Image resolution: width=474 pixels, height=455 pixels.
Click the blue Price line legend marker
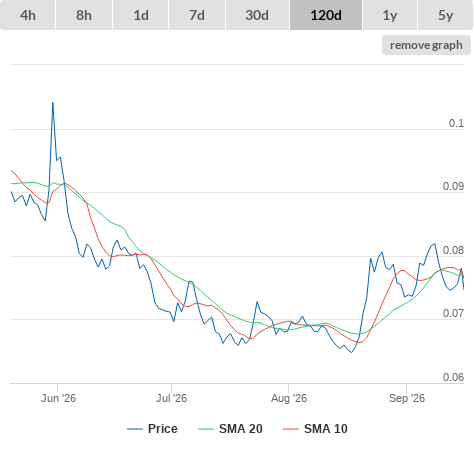(135, 429)
